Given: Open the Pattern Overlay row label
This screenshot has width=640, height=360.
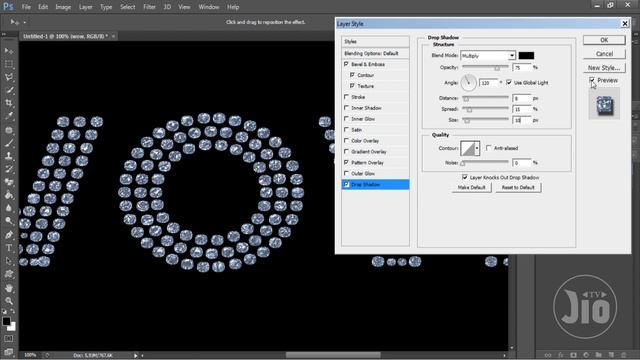Looking at the screenshot, I should 367,162.
